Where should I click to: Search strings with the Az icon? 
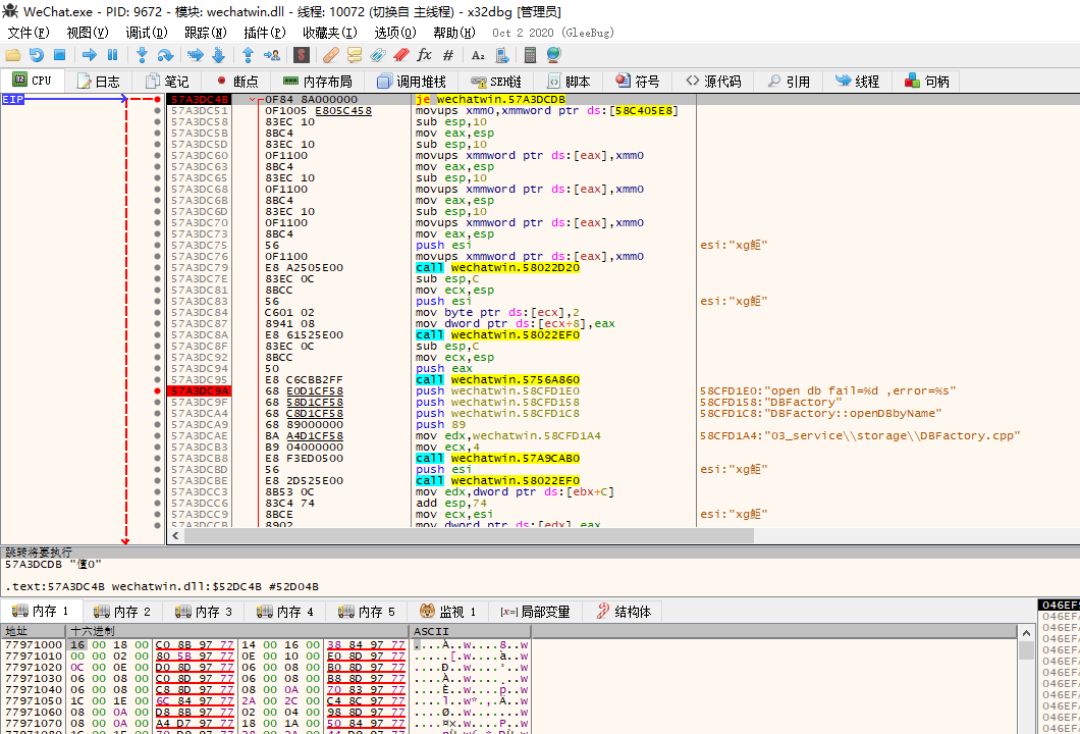(478, 55)
